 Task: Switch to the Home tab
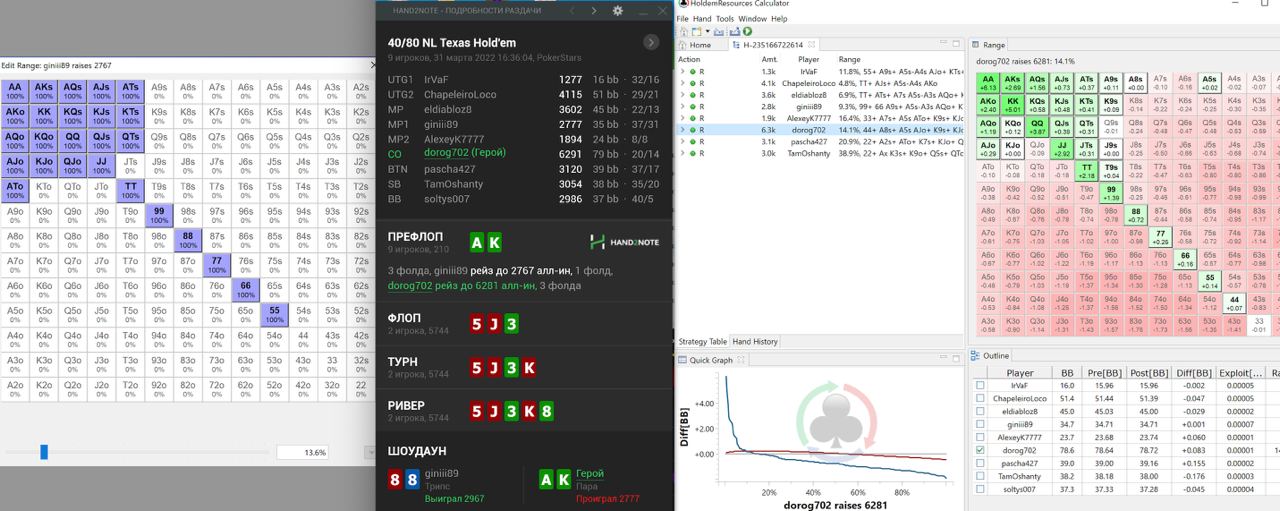click(701, 45)
